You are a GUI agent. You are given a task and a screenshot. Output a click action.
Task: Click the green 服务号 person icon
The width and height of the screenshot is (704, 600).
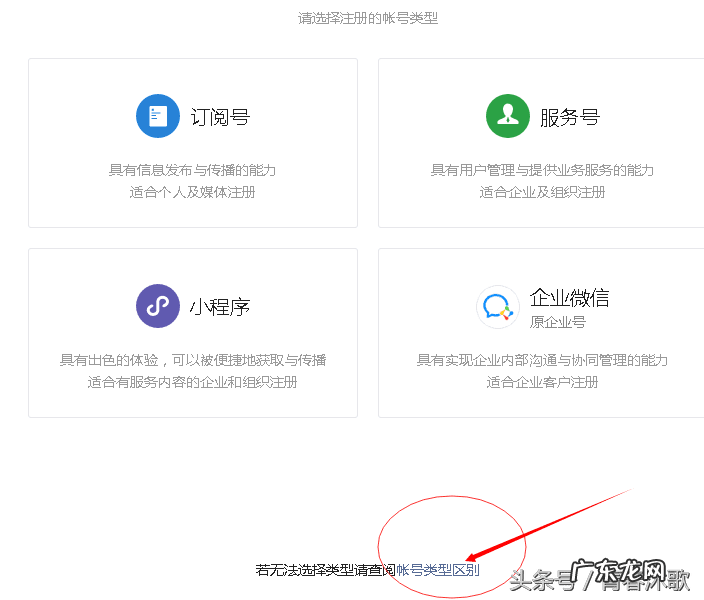point(507,116)
